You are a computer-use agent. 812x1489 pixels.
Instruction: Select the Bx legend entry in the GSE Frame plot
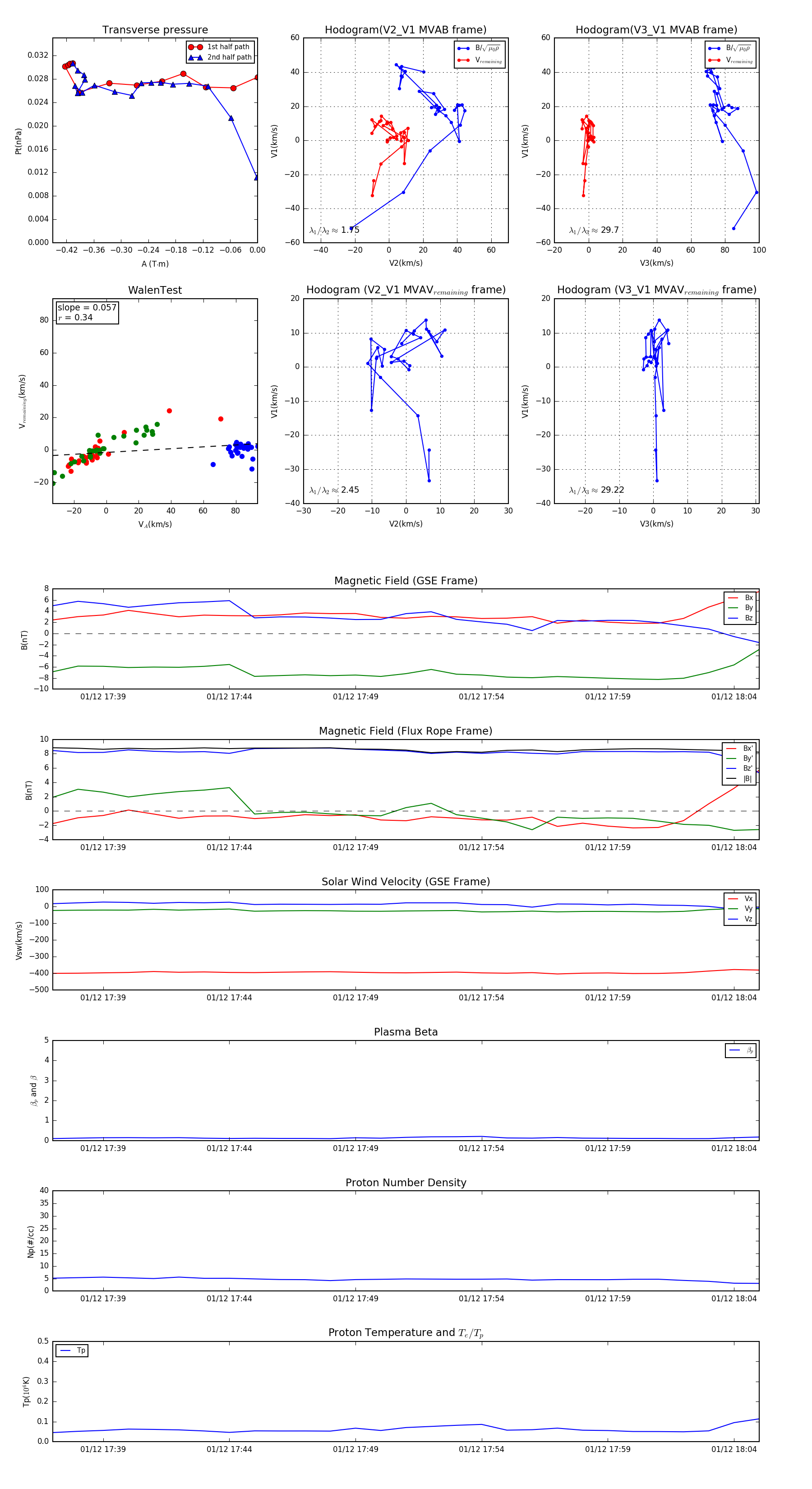click(x=740, y=598)
